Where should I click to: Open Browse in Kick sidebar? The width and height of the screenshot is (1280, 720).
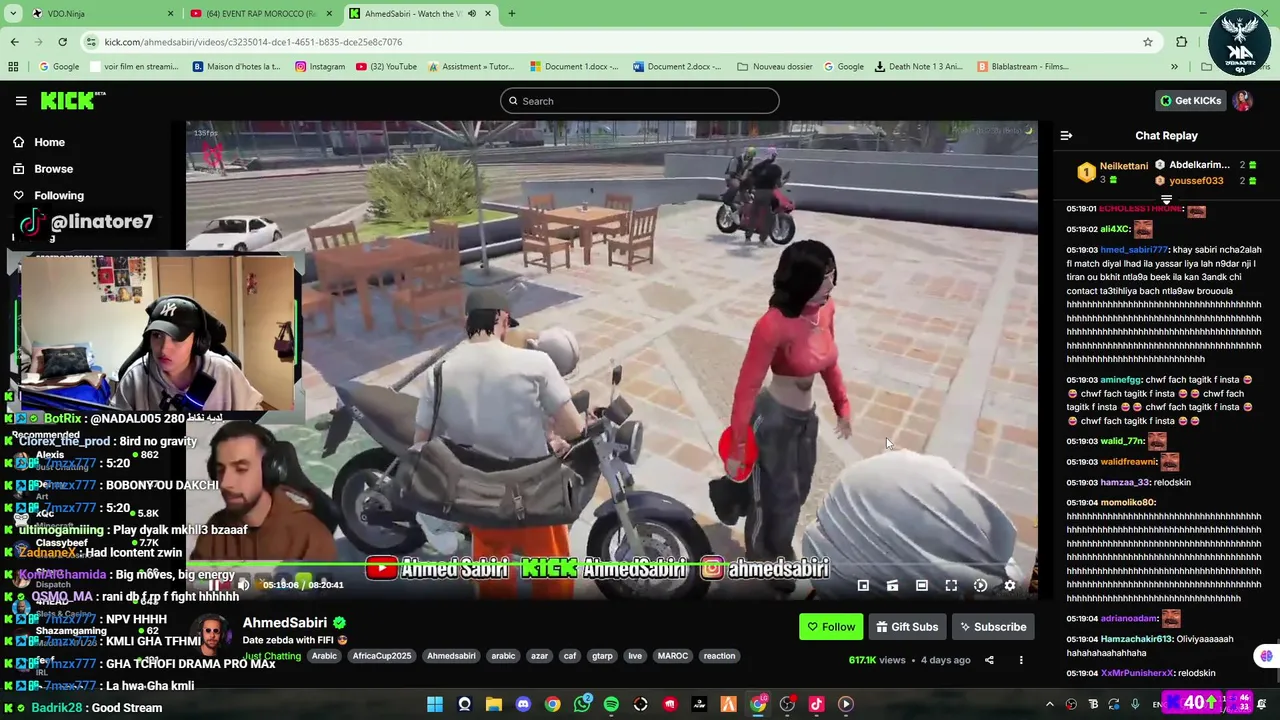click(53, 169)
